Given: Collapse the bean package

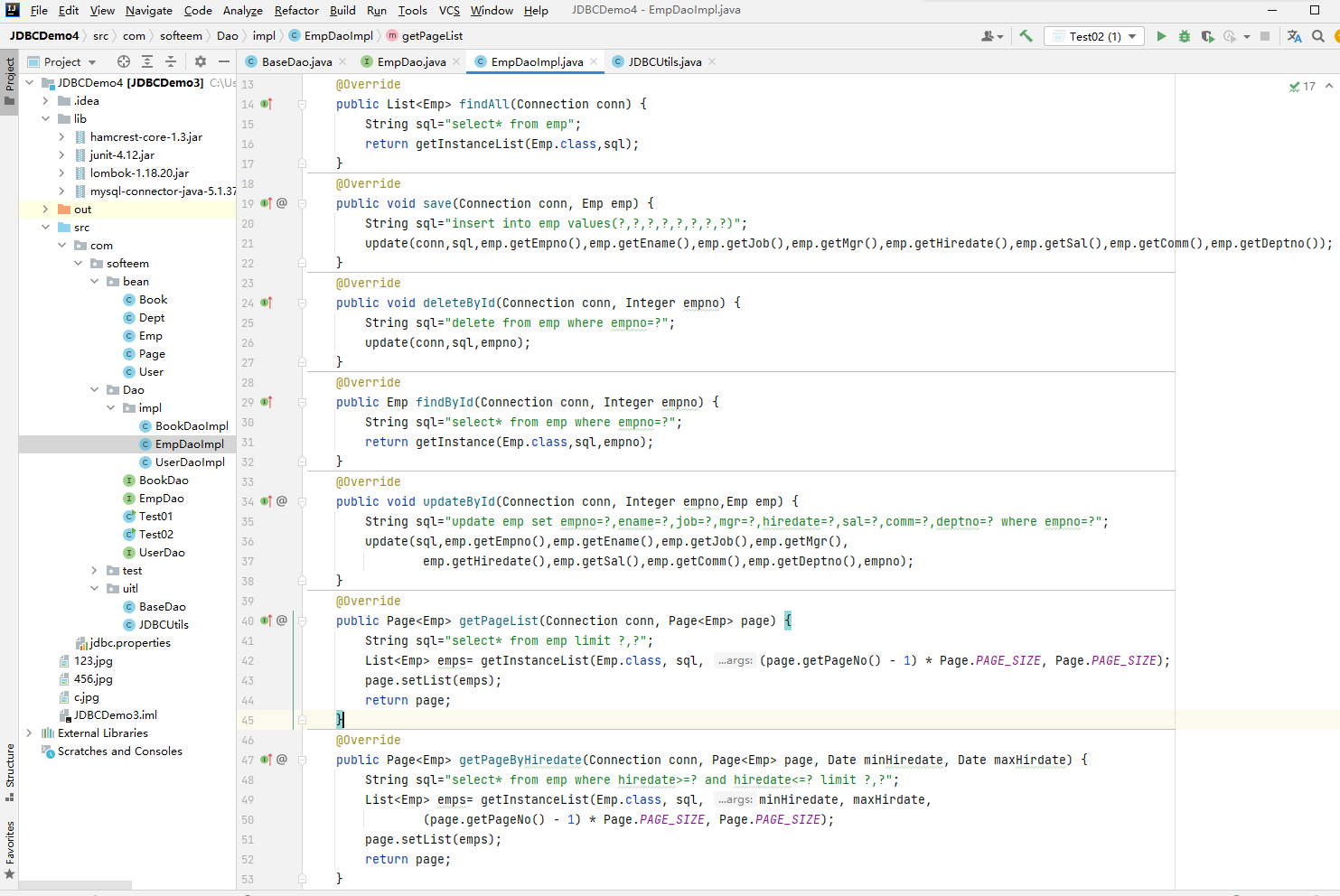Looking at the screenshot, I should point(94,281).
